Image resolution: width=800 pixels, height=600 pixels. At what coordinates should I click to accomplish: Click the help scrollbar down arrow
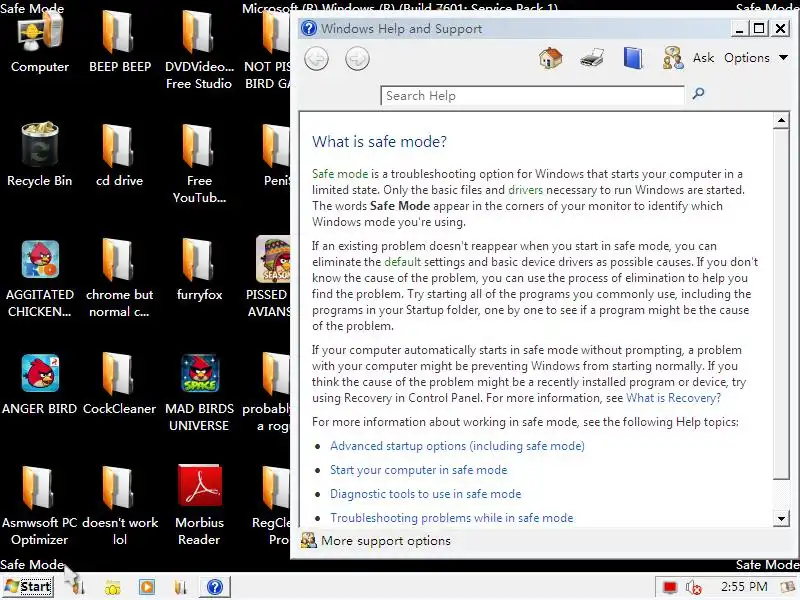click(781, 519)
